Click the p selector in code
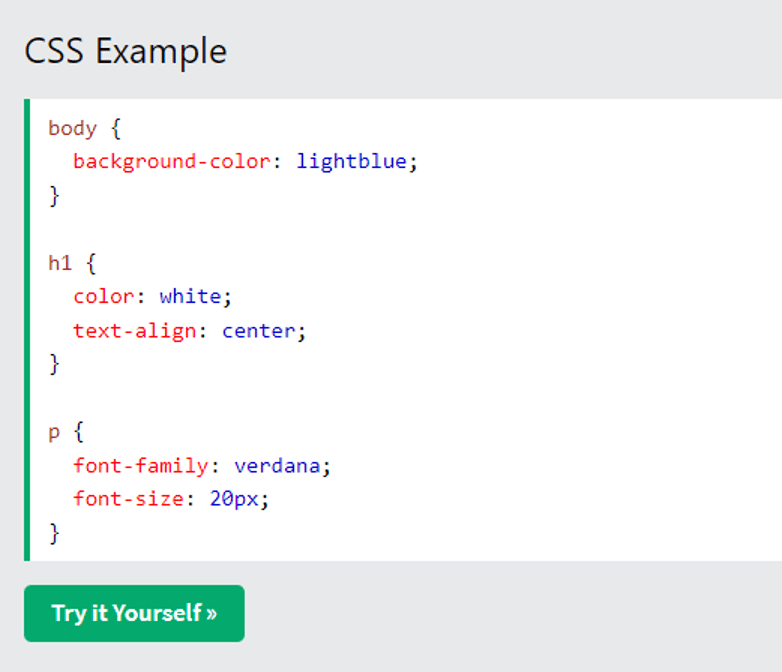The width and height of the screenshot is (782, 672). click(54, 433)
